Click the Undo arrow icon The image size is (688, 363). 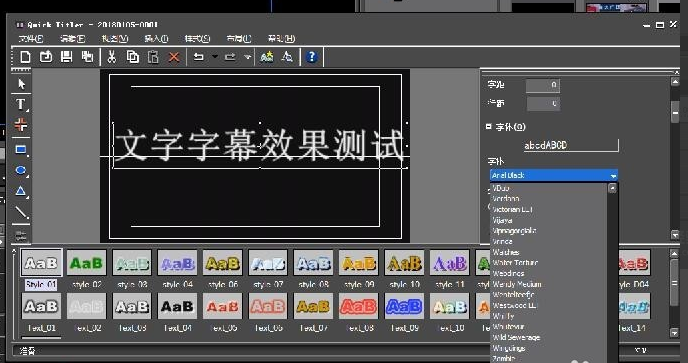199,57
